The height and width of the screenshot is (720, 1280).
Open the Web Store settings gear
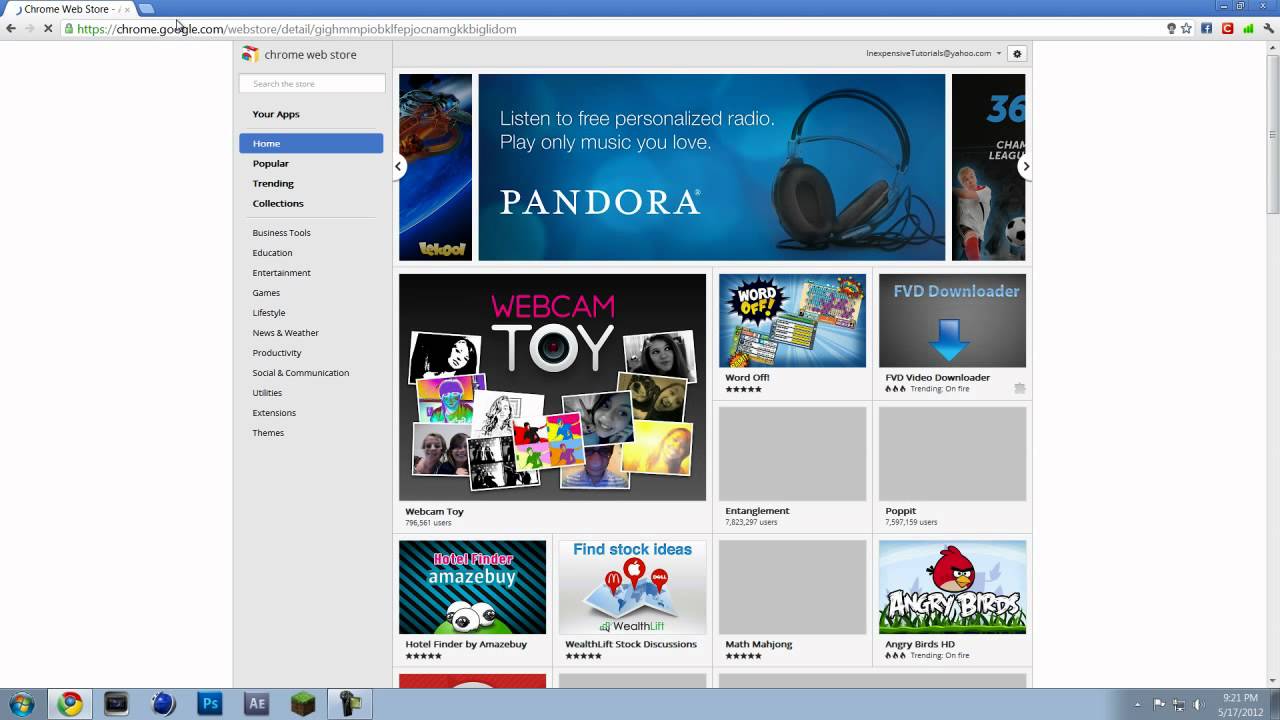coord(1017,54)
